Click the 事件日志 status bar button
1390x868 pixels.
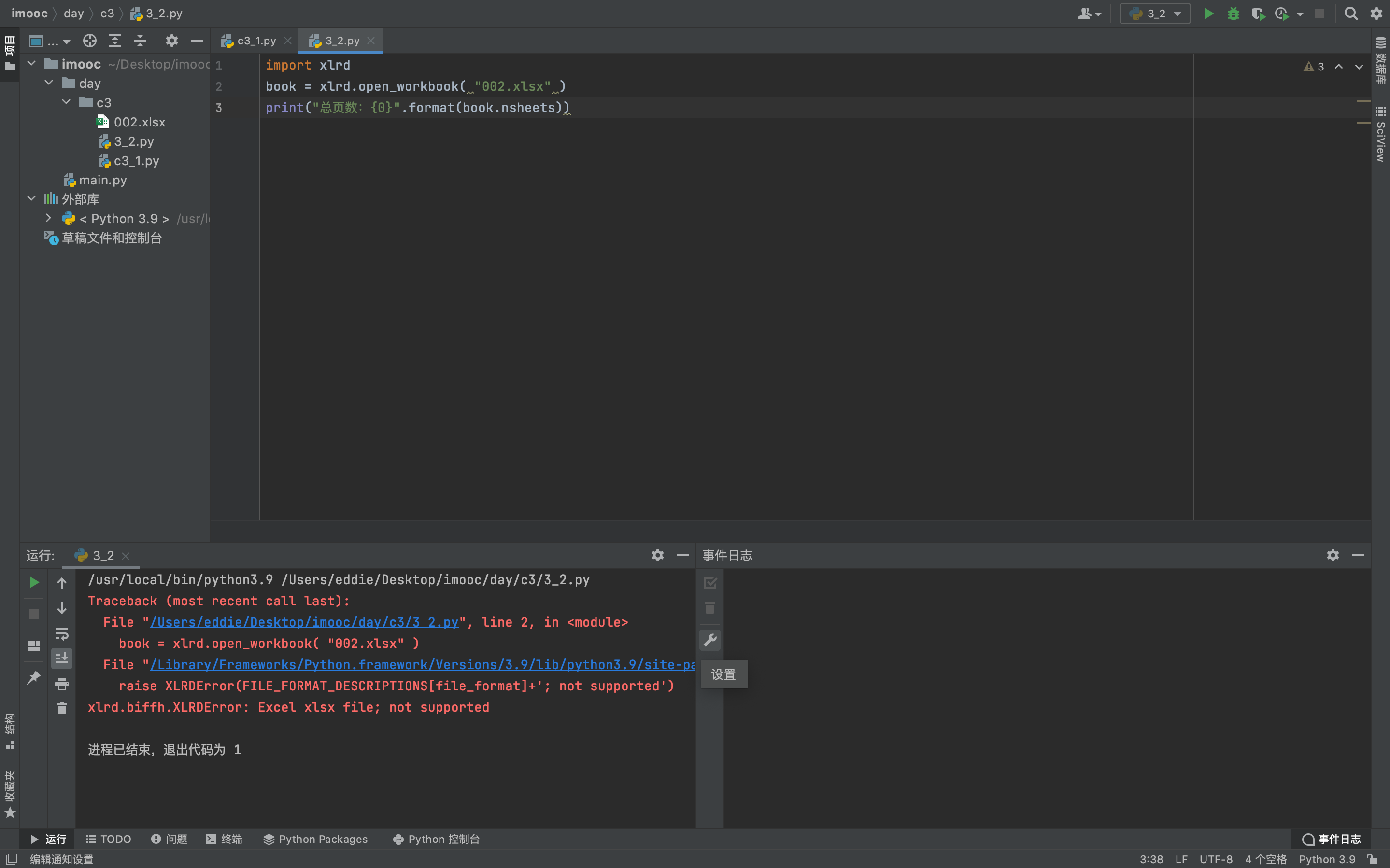click(1331, 840)
